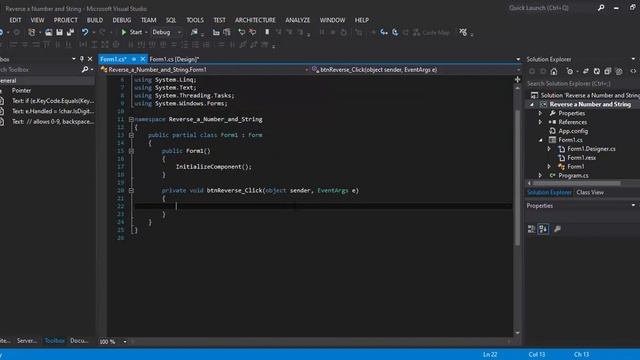Collapse the btnReverse_Click method region
This screenshot has width=640, height=360.
point(131,191)
